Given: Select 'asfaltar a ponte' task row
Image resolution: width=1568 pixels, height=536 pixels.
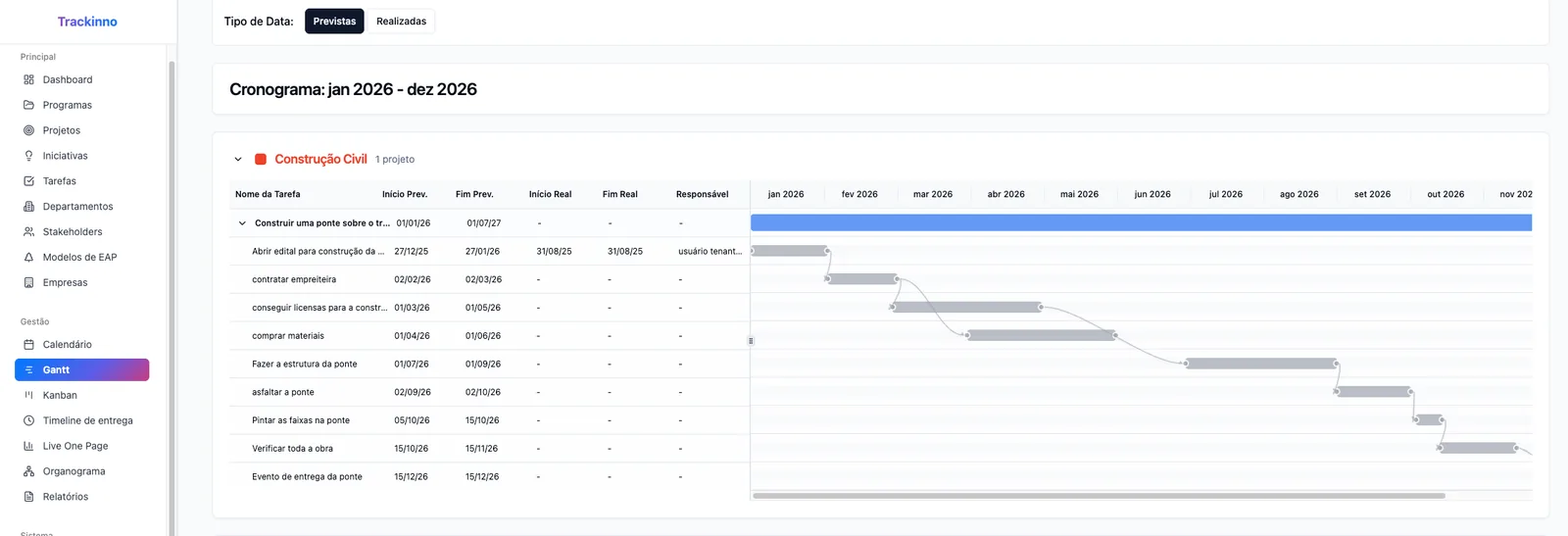Looking at the screenshot, I should (489, 393).
